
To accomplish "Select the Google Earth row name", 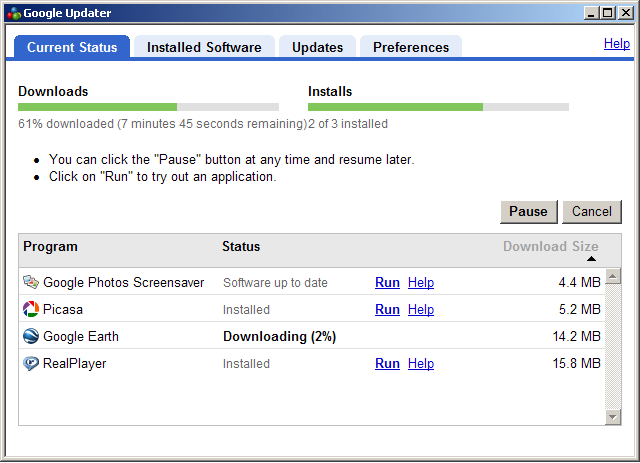I will pyautogui.click(x=81, y=336).
